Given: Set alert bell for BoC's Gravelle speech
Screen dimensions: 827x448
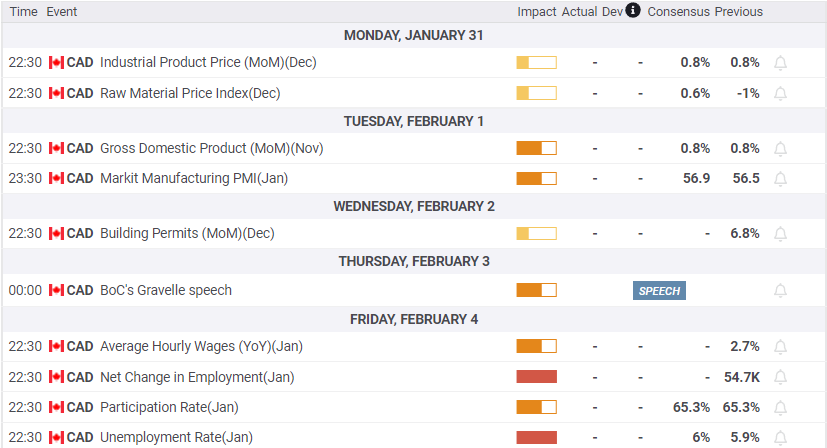Looking at the screenshot, I should coord(780,291).
